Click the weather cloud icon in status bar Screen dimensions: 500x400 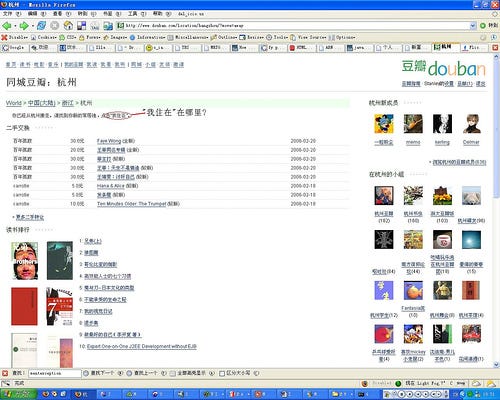coord(476,384)
